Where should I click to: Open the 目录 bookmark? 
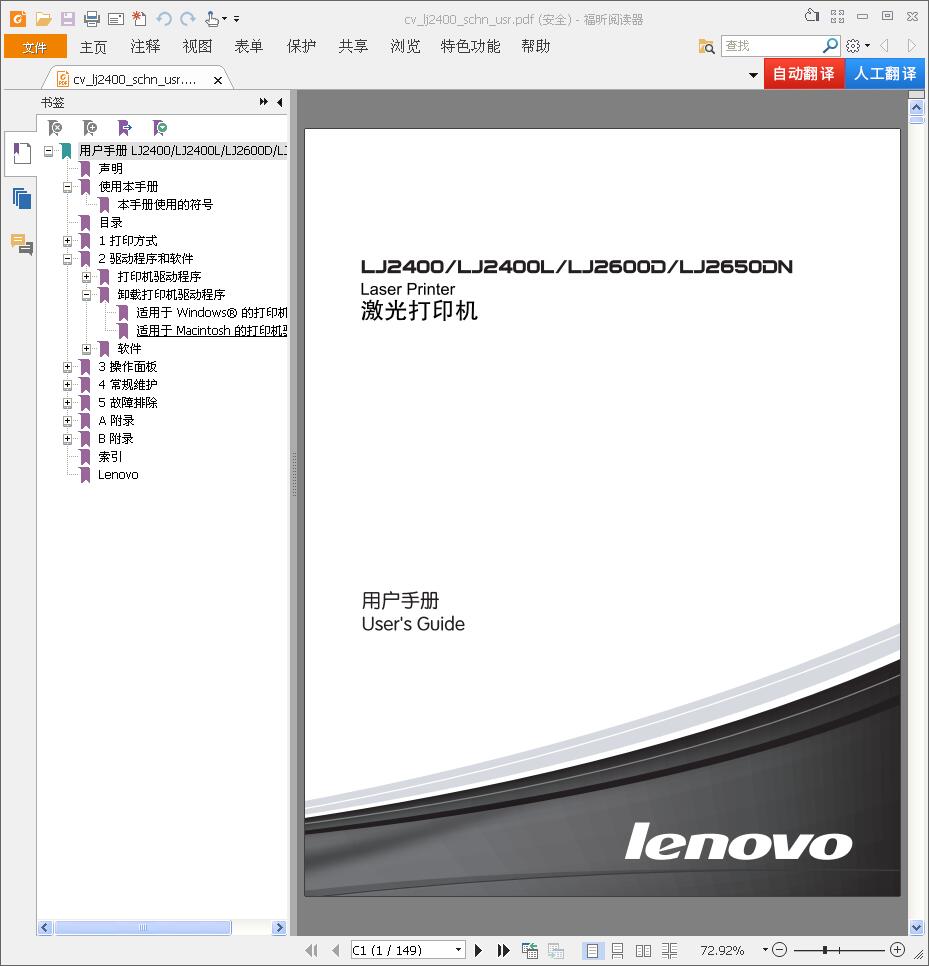110,223
